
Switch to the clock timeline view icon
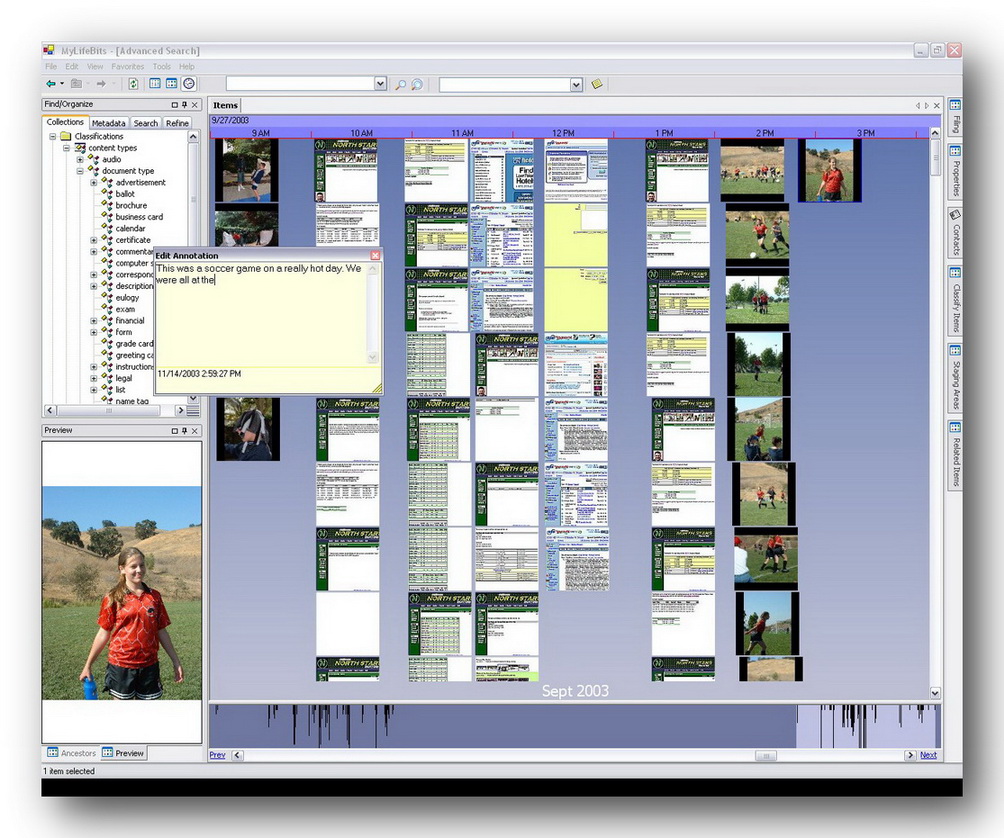[189, 84]
